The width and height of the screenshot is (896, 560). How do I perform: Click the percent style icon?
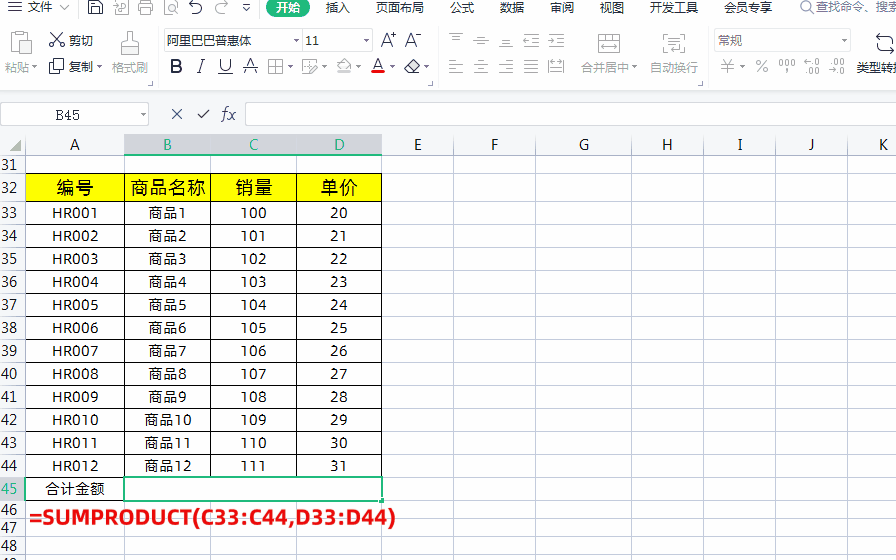tap(761, 66)
